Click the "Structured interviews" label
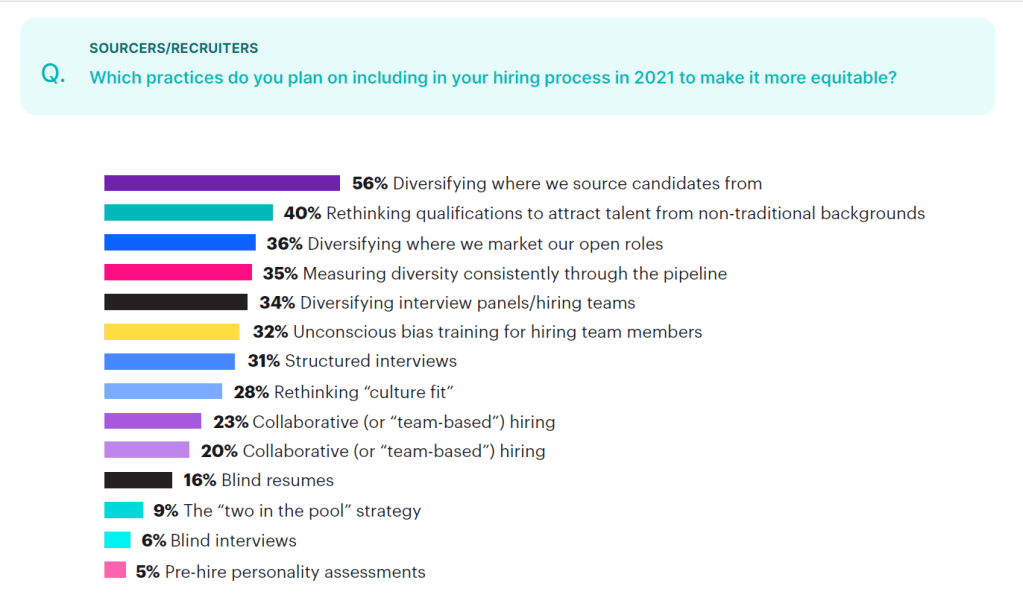Image resolution: width=1023 pixels, height=595 pixels. 370,361
